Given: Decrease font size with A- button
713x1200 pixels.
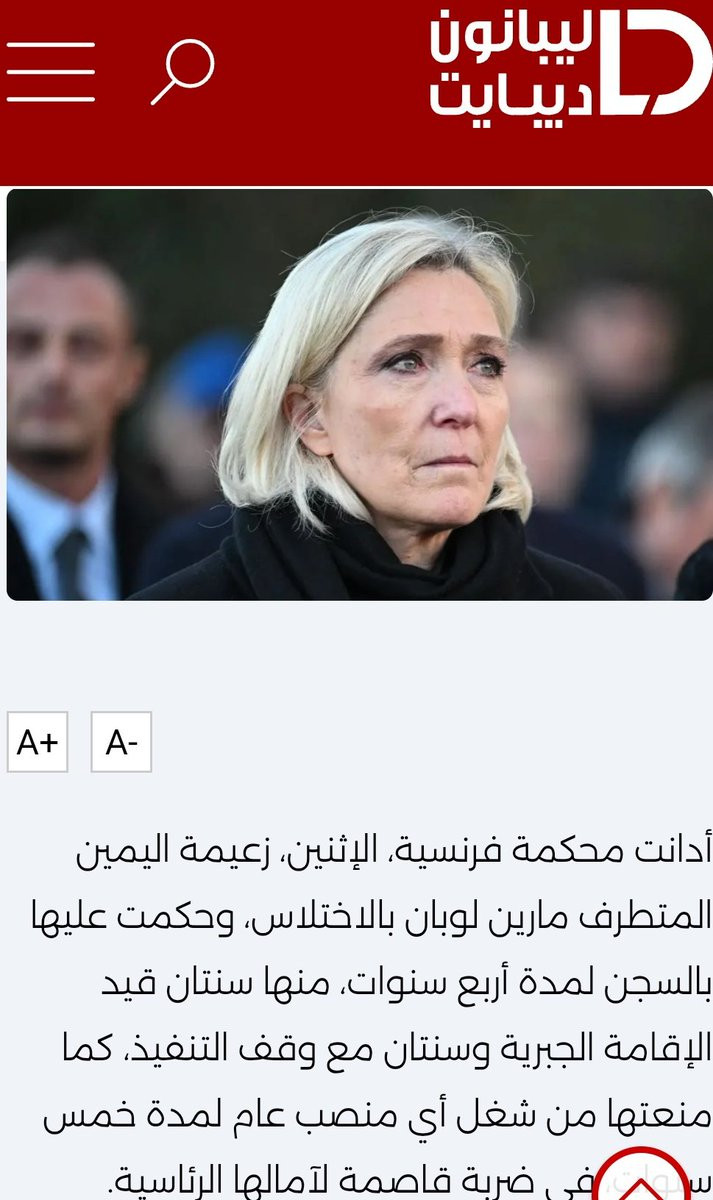Looking at the screenshot, I should pyautogui.click(x=121, y=742).
